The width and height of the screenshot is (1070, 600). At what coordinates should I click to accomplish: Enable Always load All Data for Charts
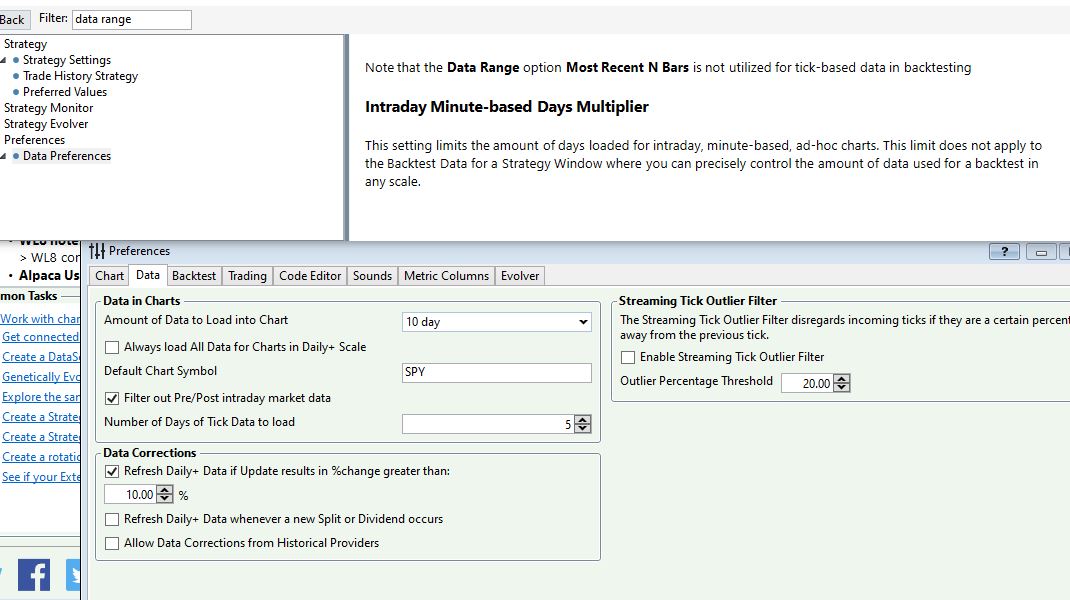pyautogui.click(x=112, y=347)
